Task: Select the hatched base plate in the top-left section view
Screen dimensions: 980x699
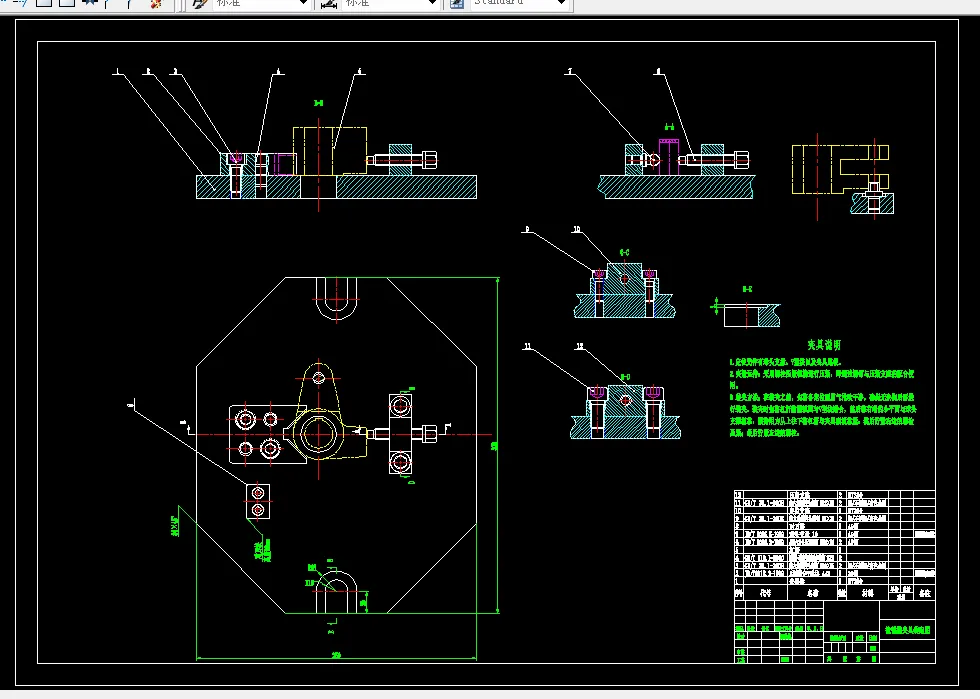Action: point(336,187)
